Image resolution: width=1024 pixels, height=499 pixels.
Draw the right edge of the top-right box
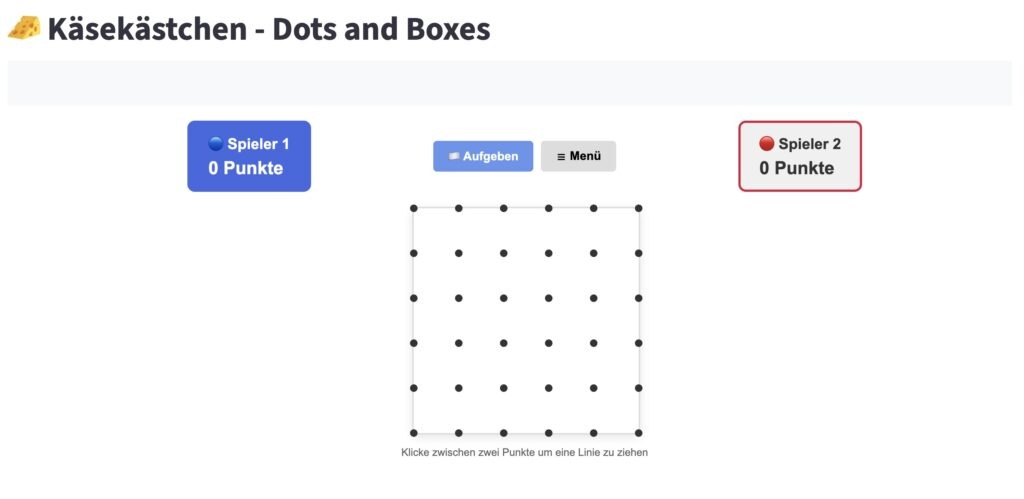pyautogui.click(x=638, y=231)
